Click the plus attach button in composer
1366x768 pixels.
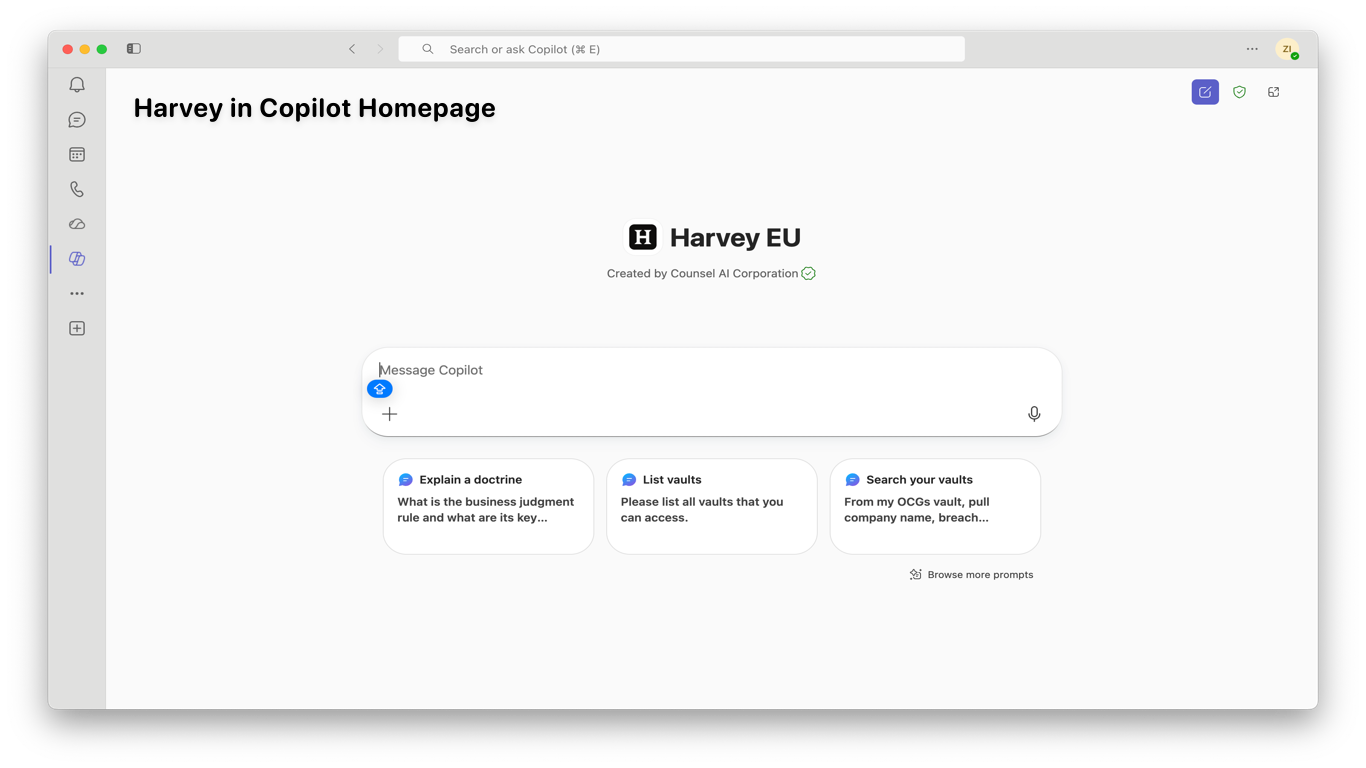390,414
